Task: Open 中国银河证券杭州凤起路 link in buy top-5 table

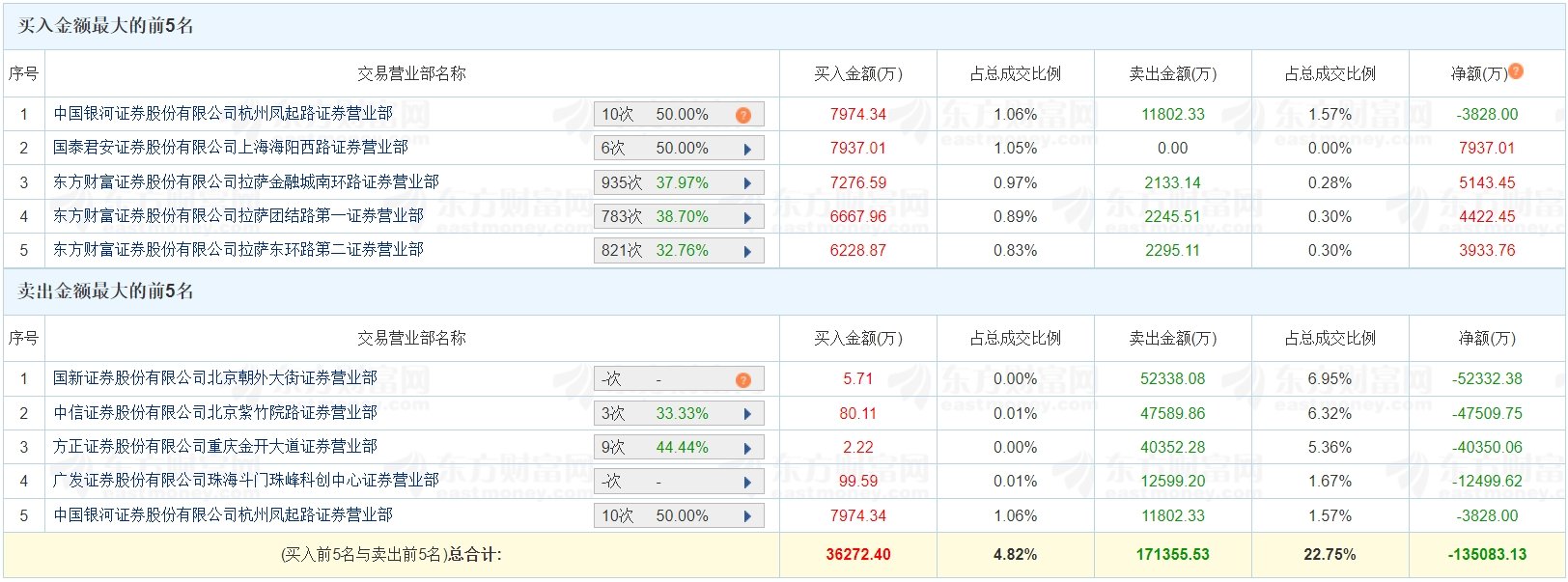Action: tap(223, 114)
